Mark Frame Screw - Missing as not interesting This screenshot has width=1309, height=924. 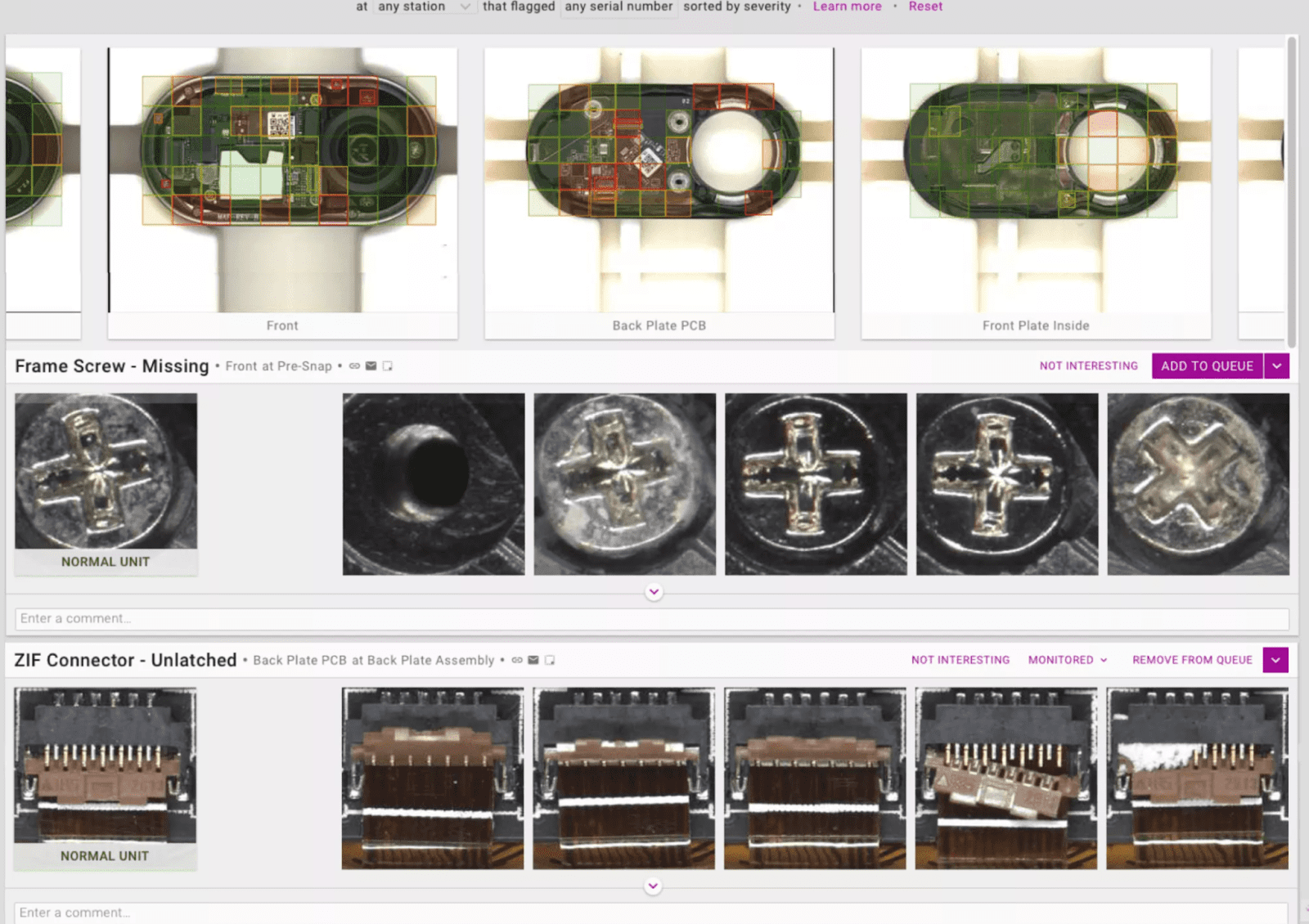coord(1088,366)
